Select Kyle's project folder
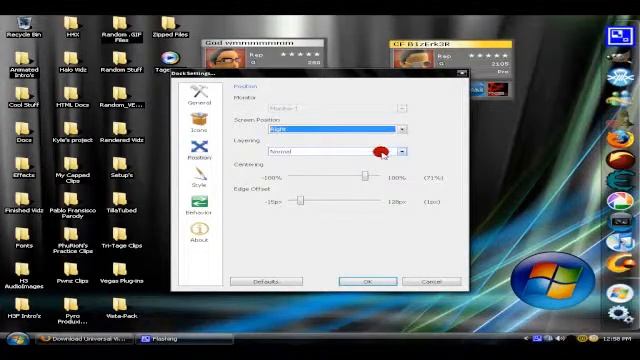Screen dimensions: 640x360 [73, 132]
